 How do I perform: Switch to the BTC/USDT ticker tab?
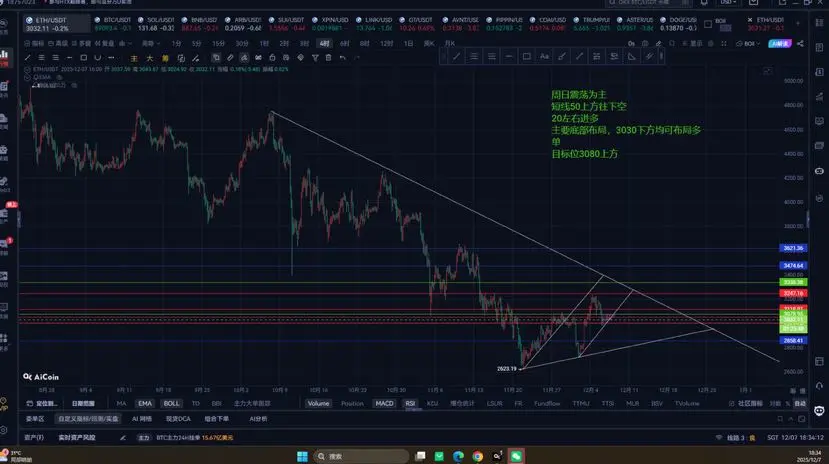pyautogui.click(x=113, y=24)
